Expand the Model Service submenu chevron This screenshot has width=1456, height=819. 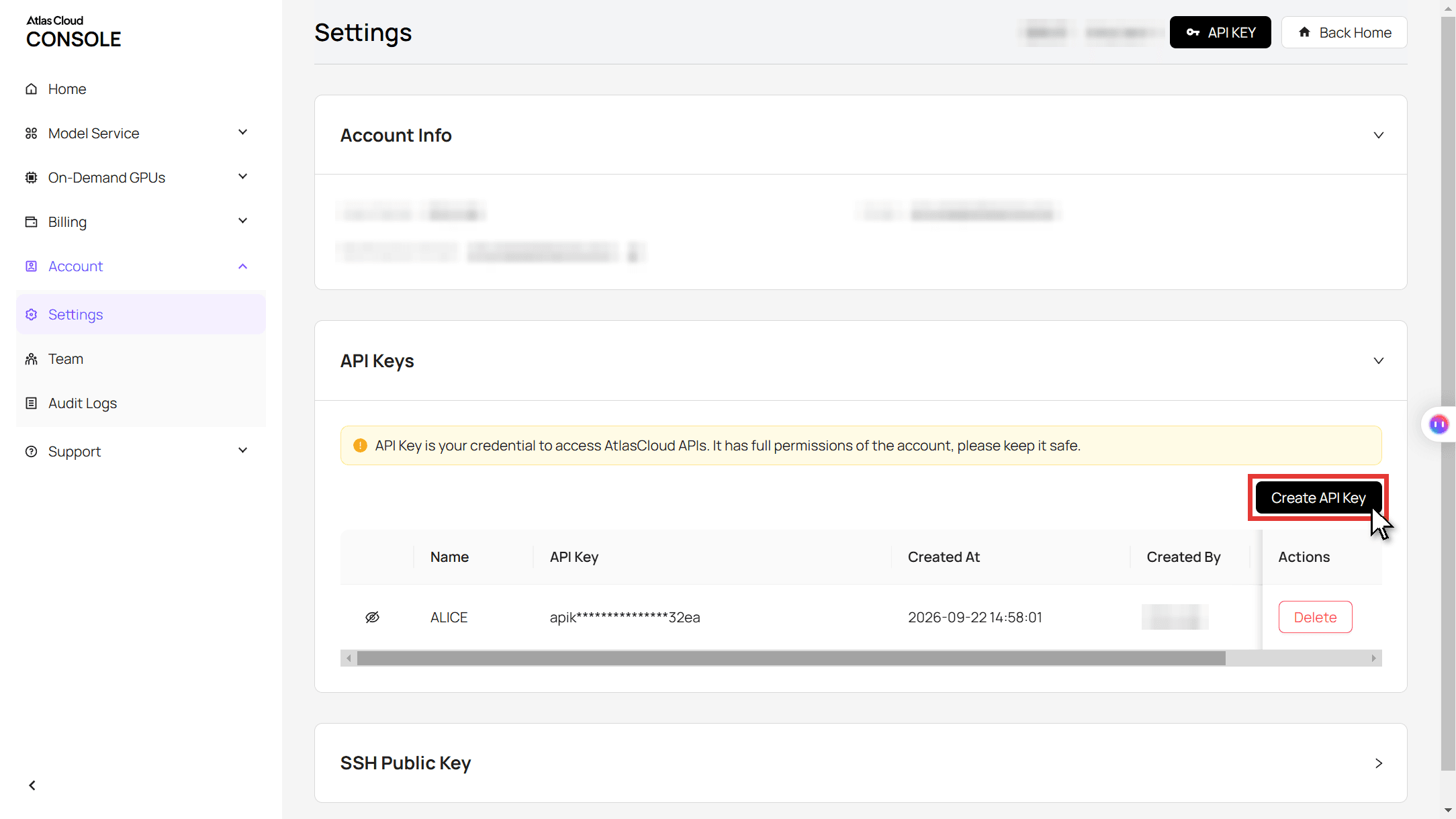243,133
